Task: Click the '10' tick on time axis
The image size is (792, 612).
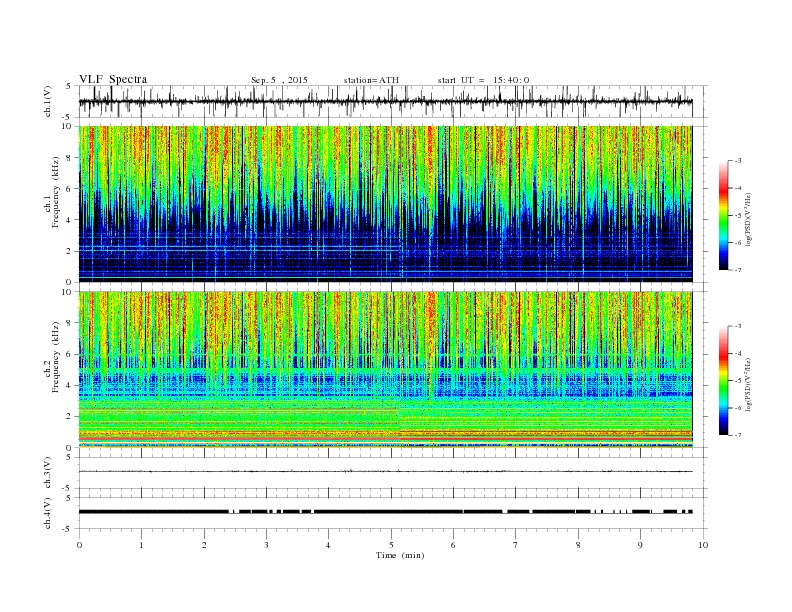Action: tap(703, 545)
